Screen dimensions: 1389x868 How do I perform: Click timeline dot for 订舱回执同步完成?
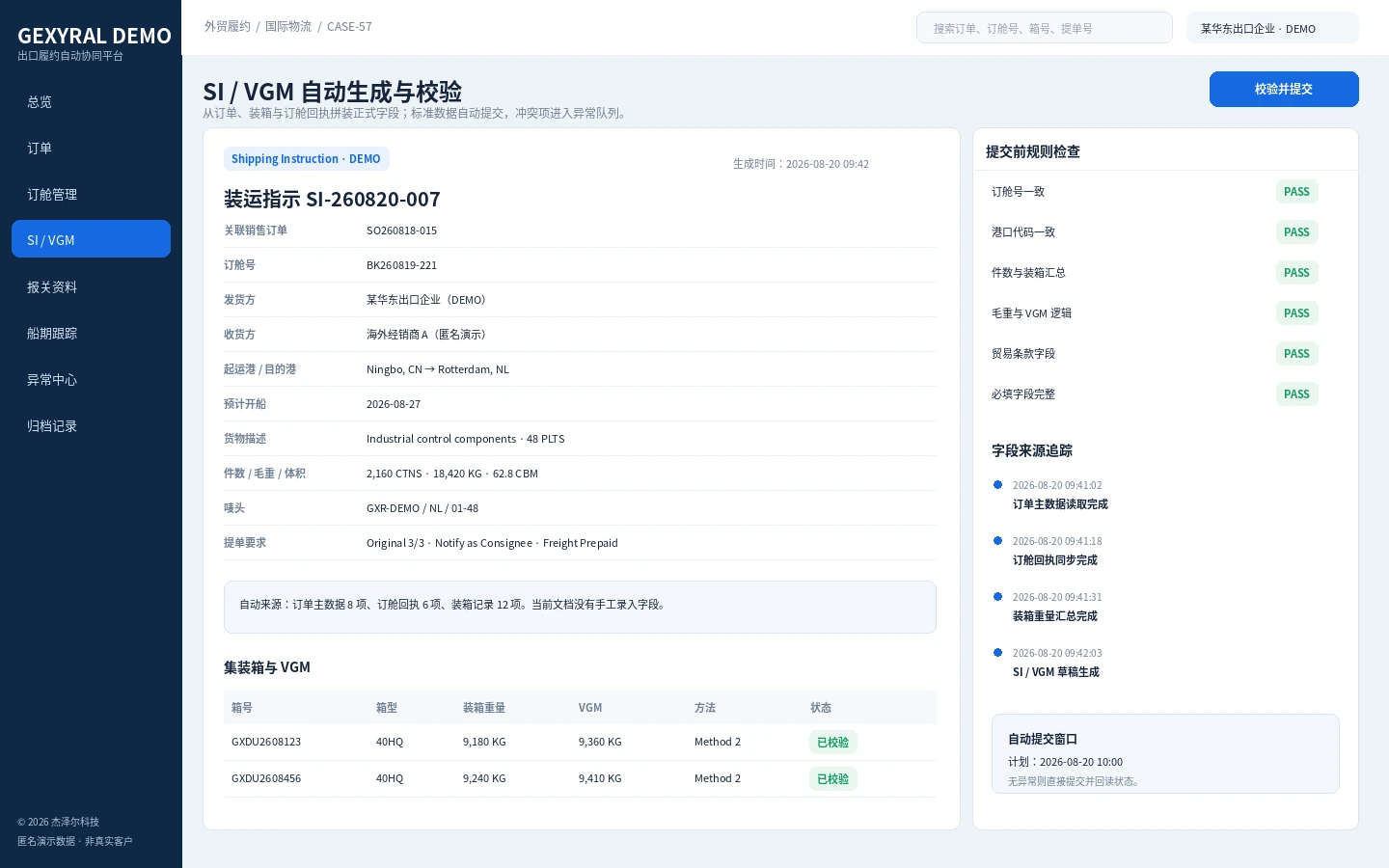tap(997, 540)
